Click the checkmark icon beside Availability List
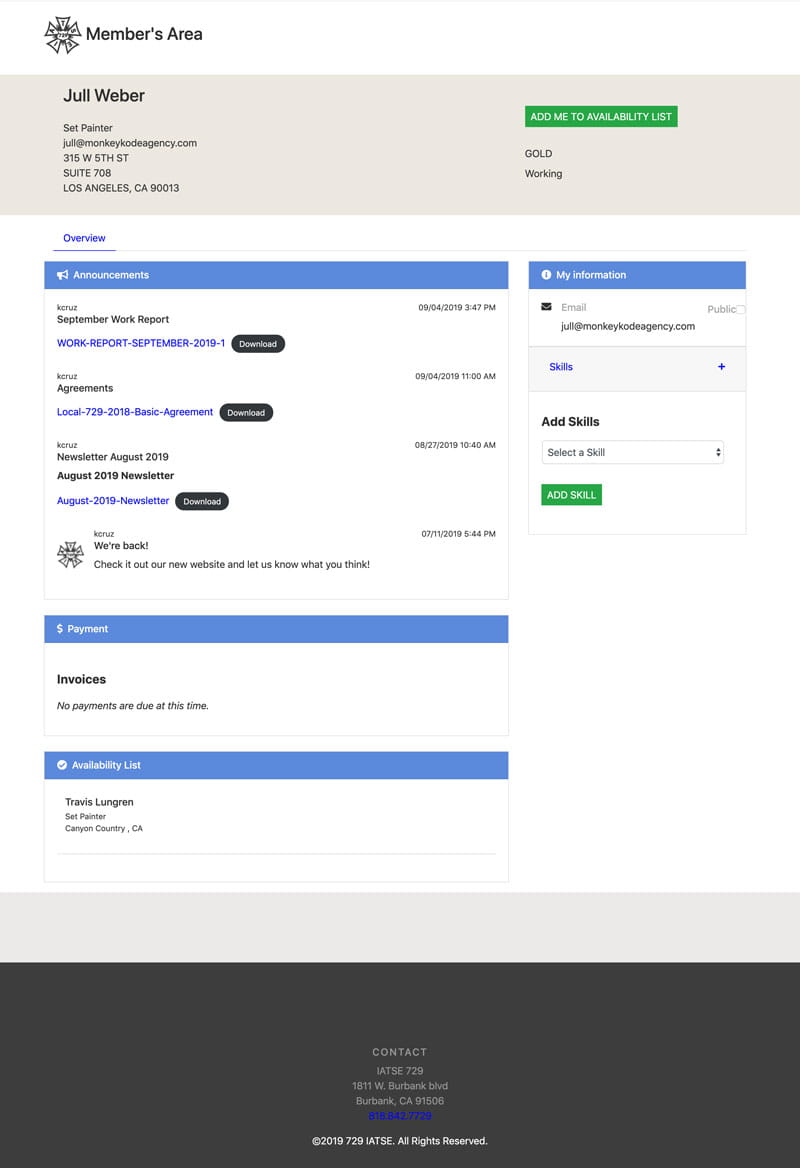This screenshot has width=800, height=1168. coord(62,765)
